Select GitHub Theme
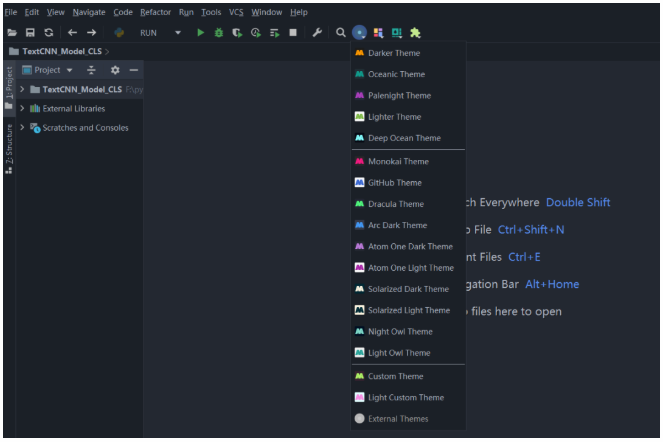663x442 pixels. pyautogui.click(x=408, y=182)
